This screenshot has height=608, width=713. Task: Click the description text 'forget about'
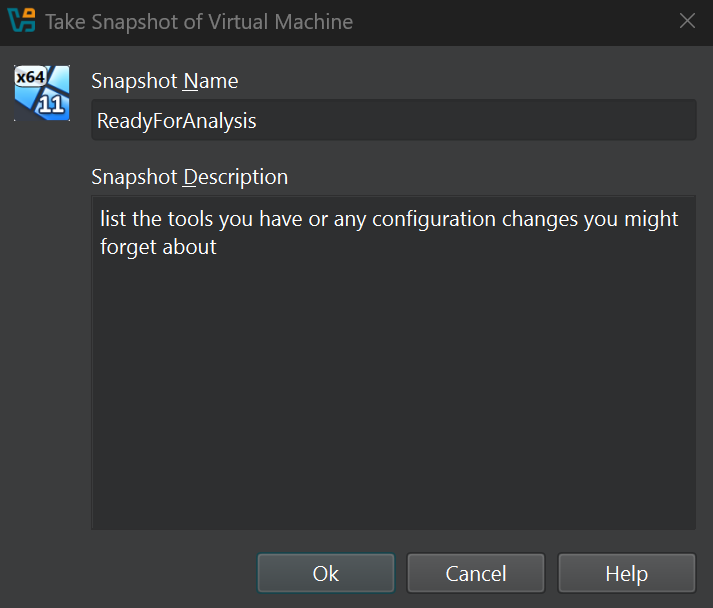coord(158,247)
